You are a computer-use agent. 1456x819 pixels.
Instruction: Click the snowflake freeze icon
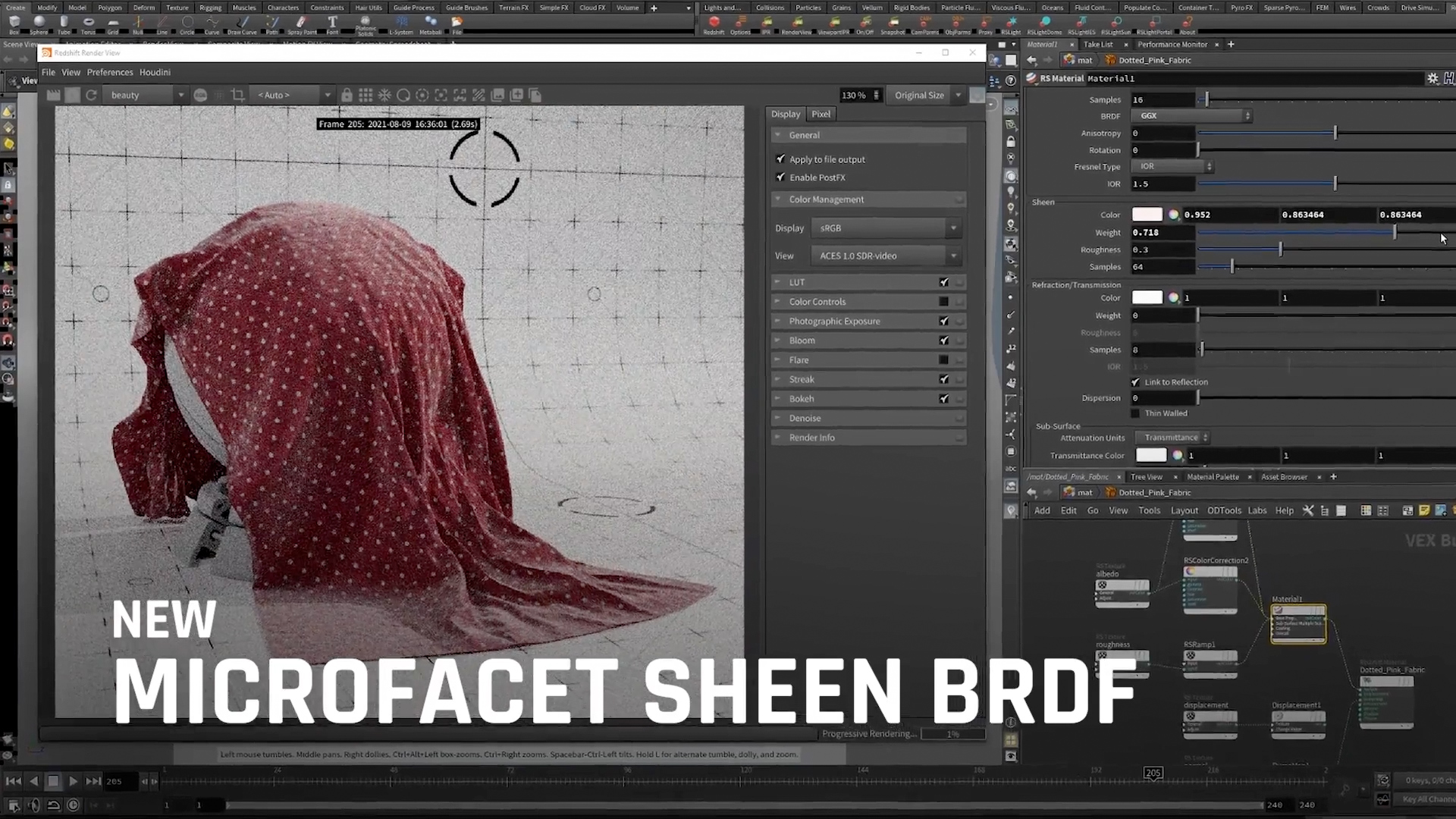(384, 95)
